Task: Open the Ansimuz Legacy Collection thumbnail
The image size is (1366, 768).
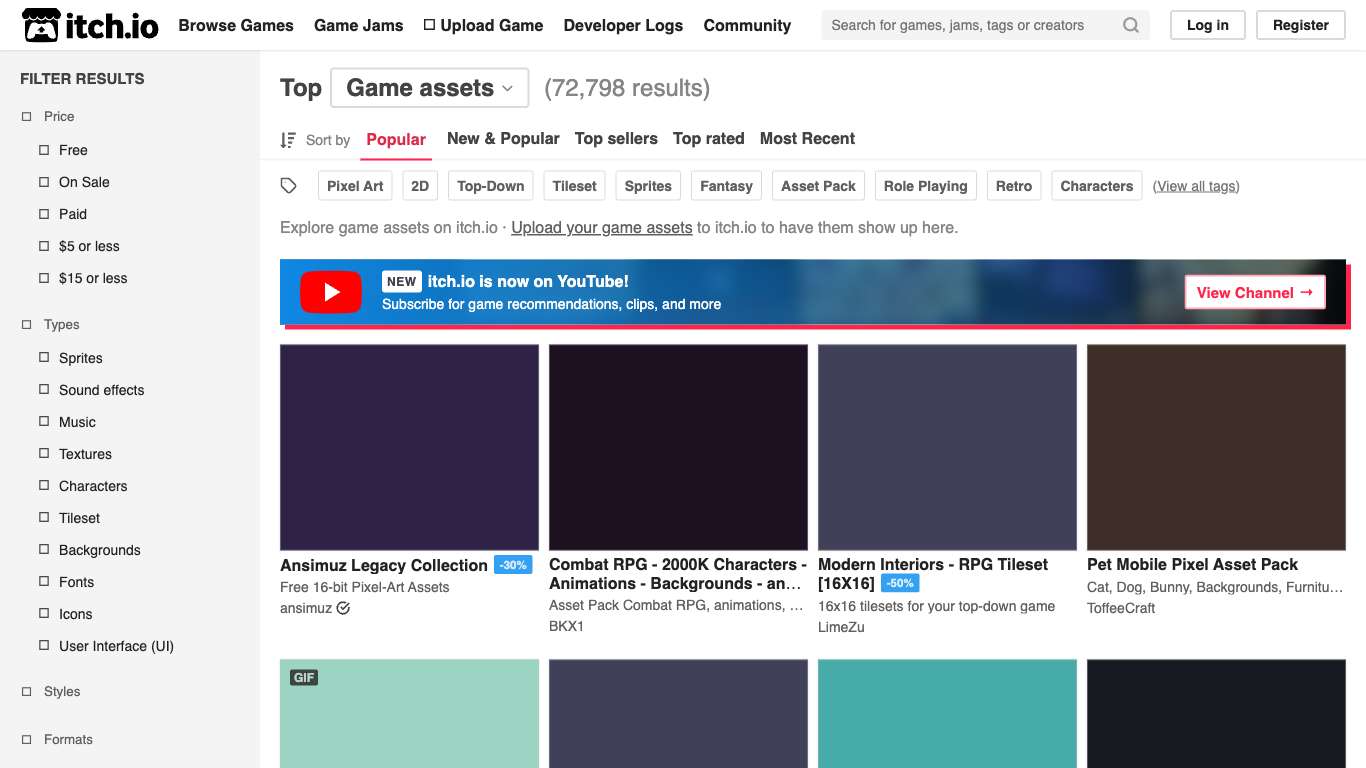Action: [x=409, y=447]
